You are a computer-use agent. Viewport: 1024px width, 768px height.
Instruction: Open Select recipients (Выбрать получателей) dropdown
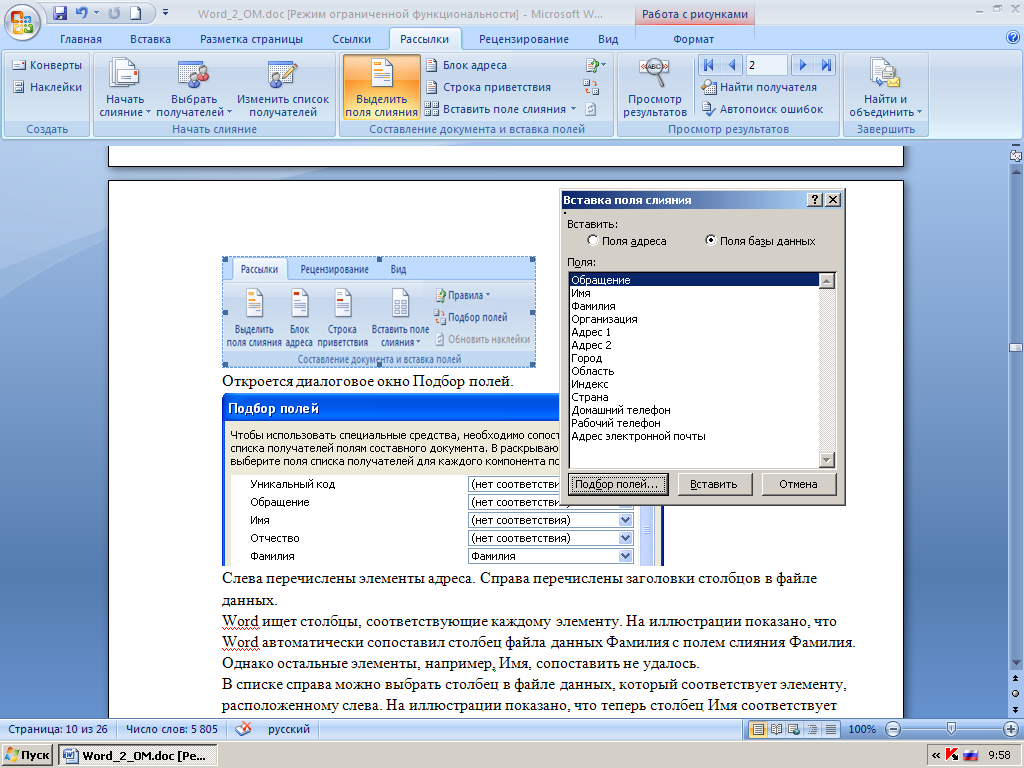(x=194, y=87)
